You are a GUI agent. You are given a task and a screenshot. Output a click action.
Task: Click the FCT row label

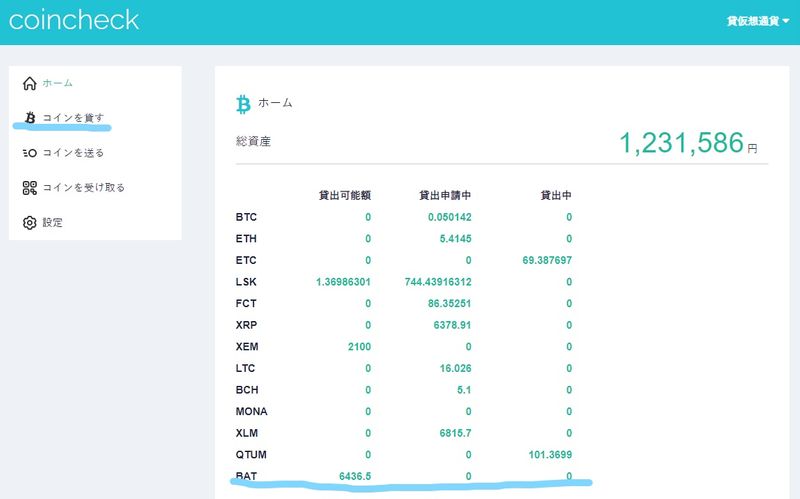pyautogui.click(x=246, y=303)
